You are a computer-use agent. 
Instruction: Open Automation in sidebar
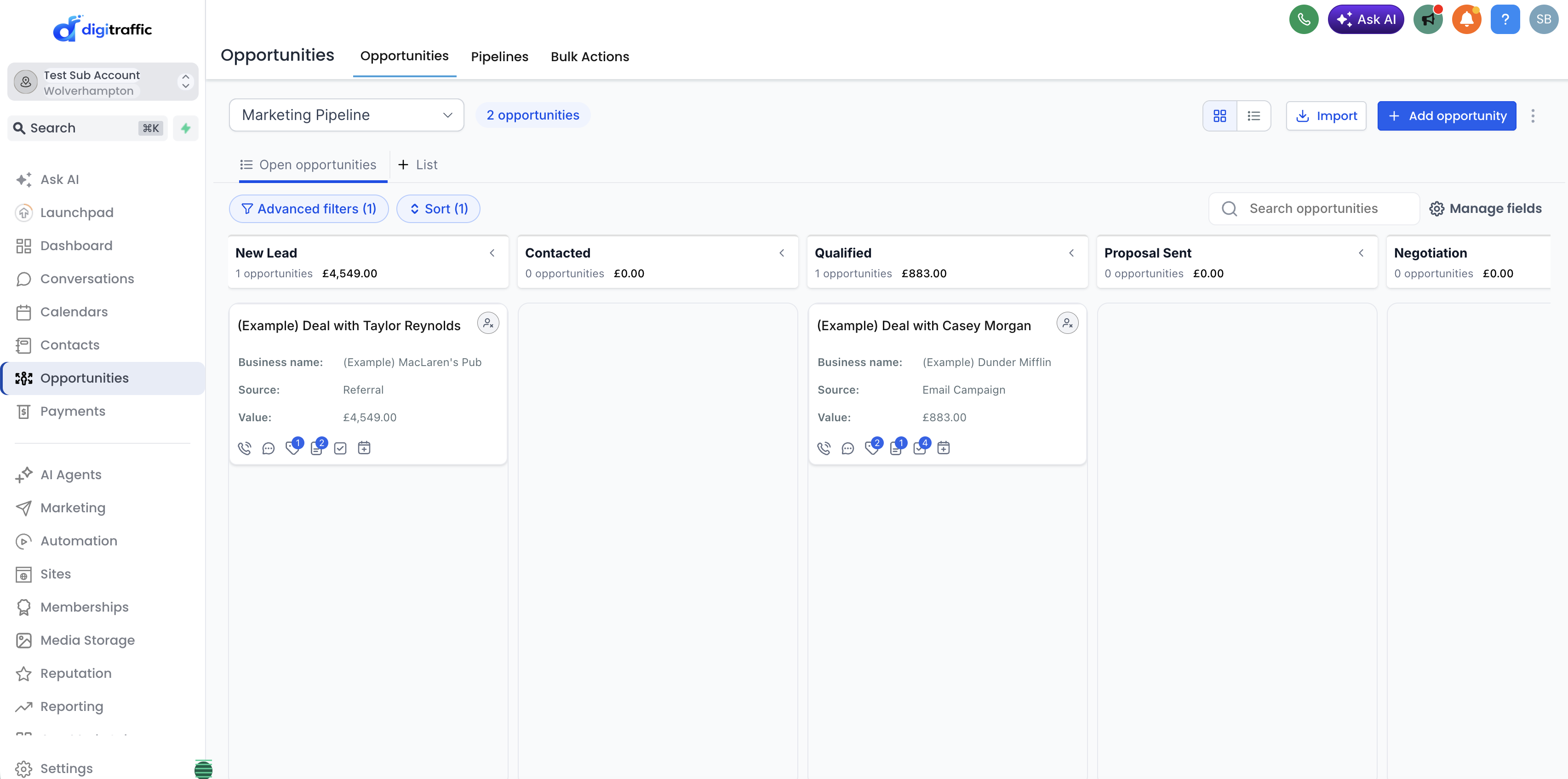tap(102, 541)
